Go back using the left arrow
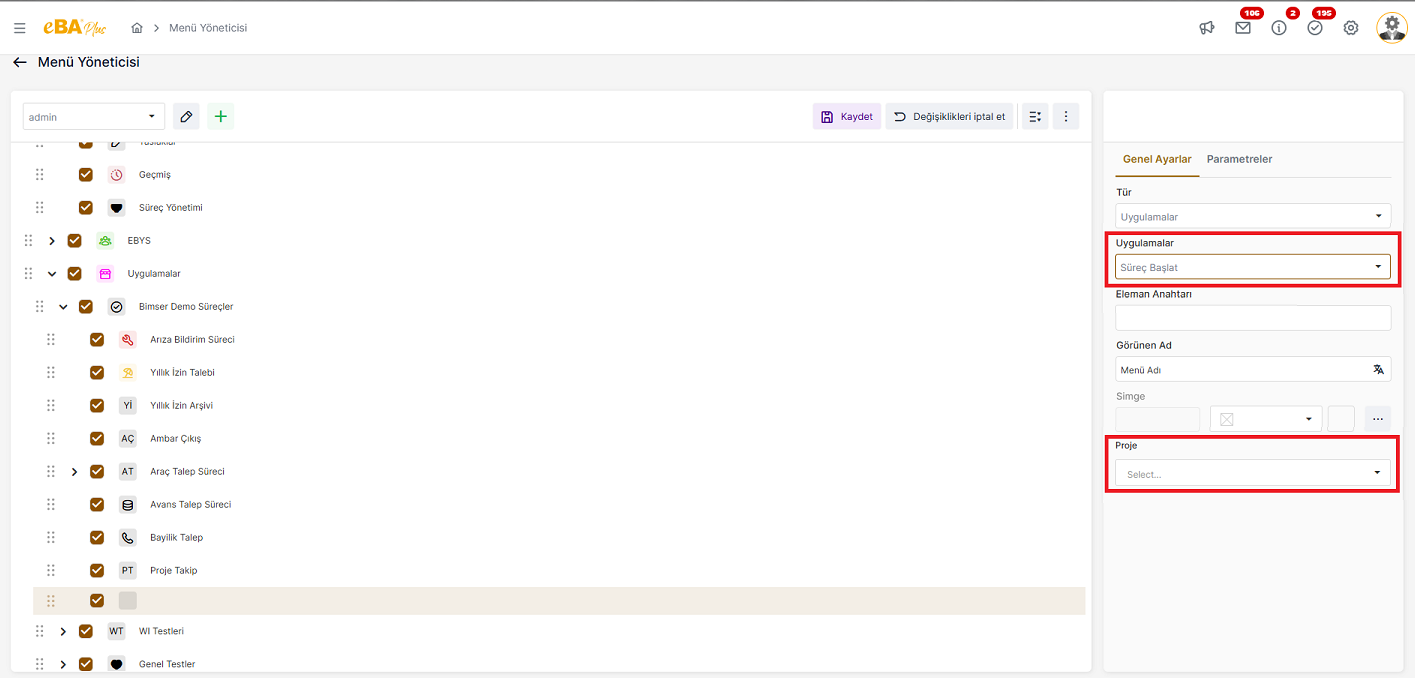 pos(20,62)
